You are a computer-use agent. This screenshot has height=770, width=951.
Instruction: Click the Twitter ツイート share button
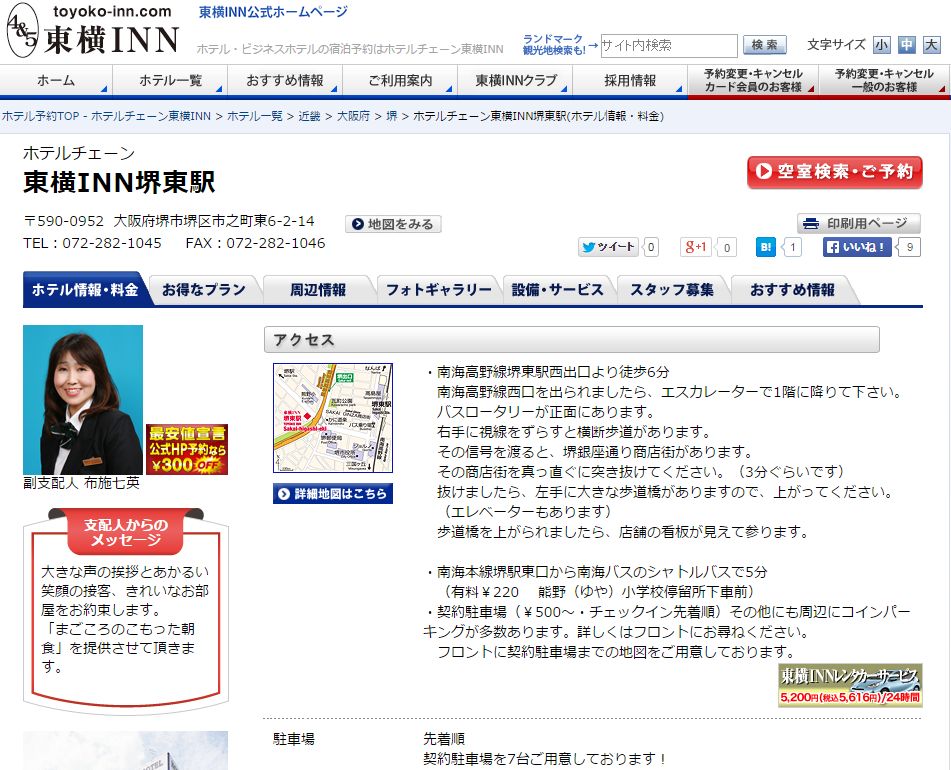tap(608, 247)
